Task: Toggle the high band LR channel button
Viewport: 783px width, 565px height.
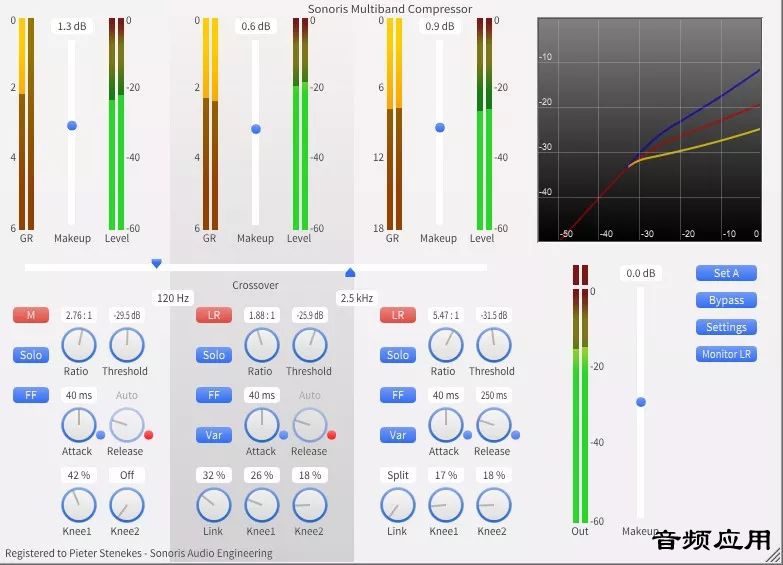Action: [x=397, y=315]
